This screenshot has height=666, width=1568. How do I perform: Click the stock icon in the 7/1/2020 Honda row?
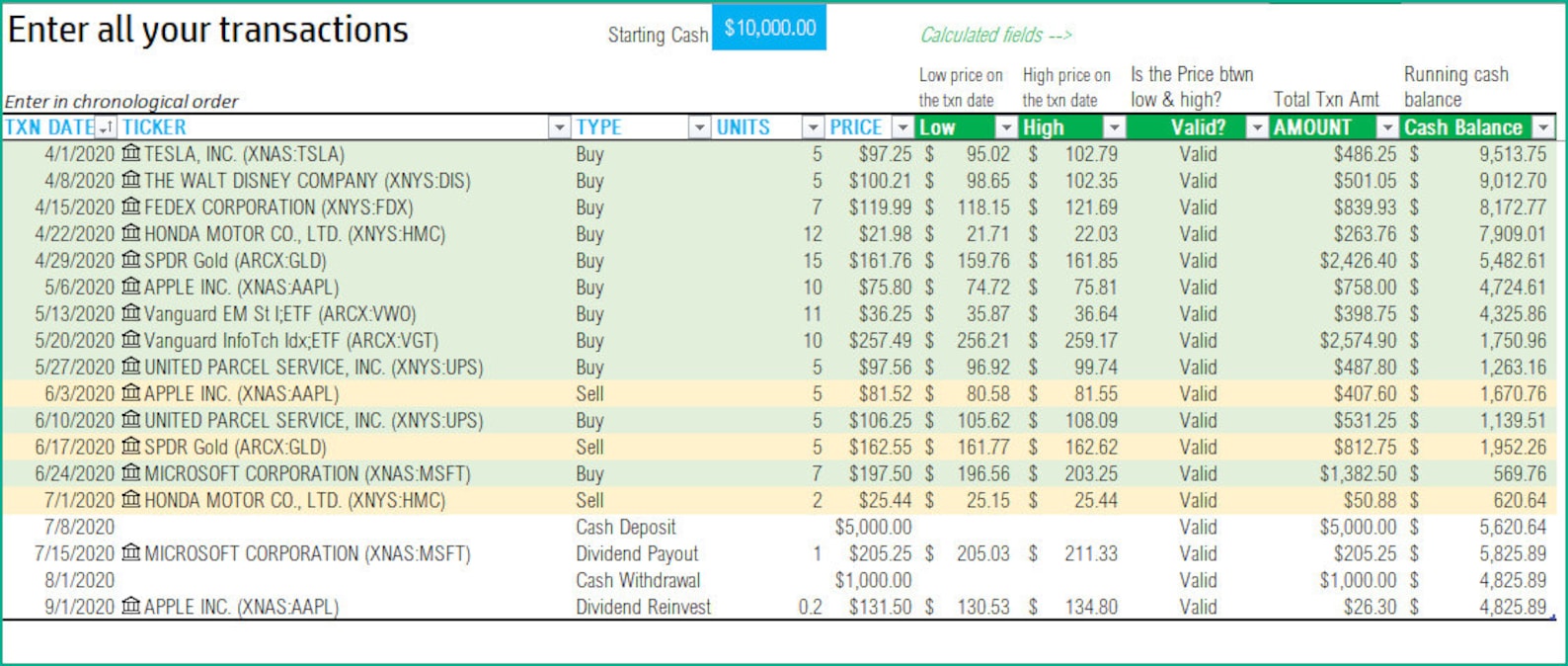click(131, 500)
